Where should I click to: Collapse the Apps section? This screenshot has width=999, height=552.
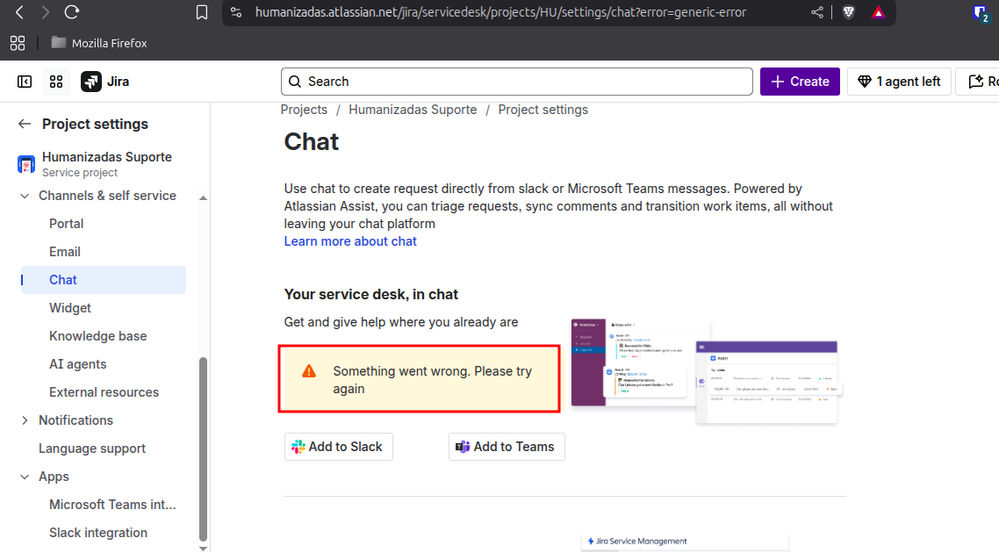(x=24, y=477)
